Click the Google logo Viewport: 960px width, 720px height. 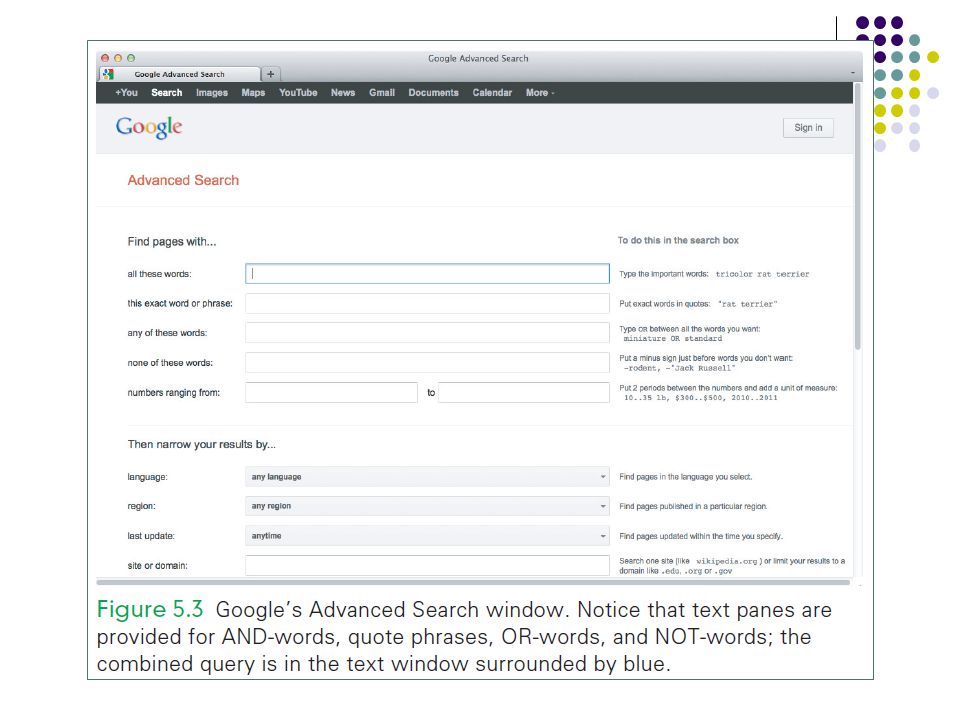pyautogui.click(x=149, y=127)
